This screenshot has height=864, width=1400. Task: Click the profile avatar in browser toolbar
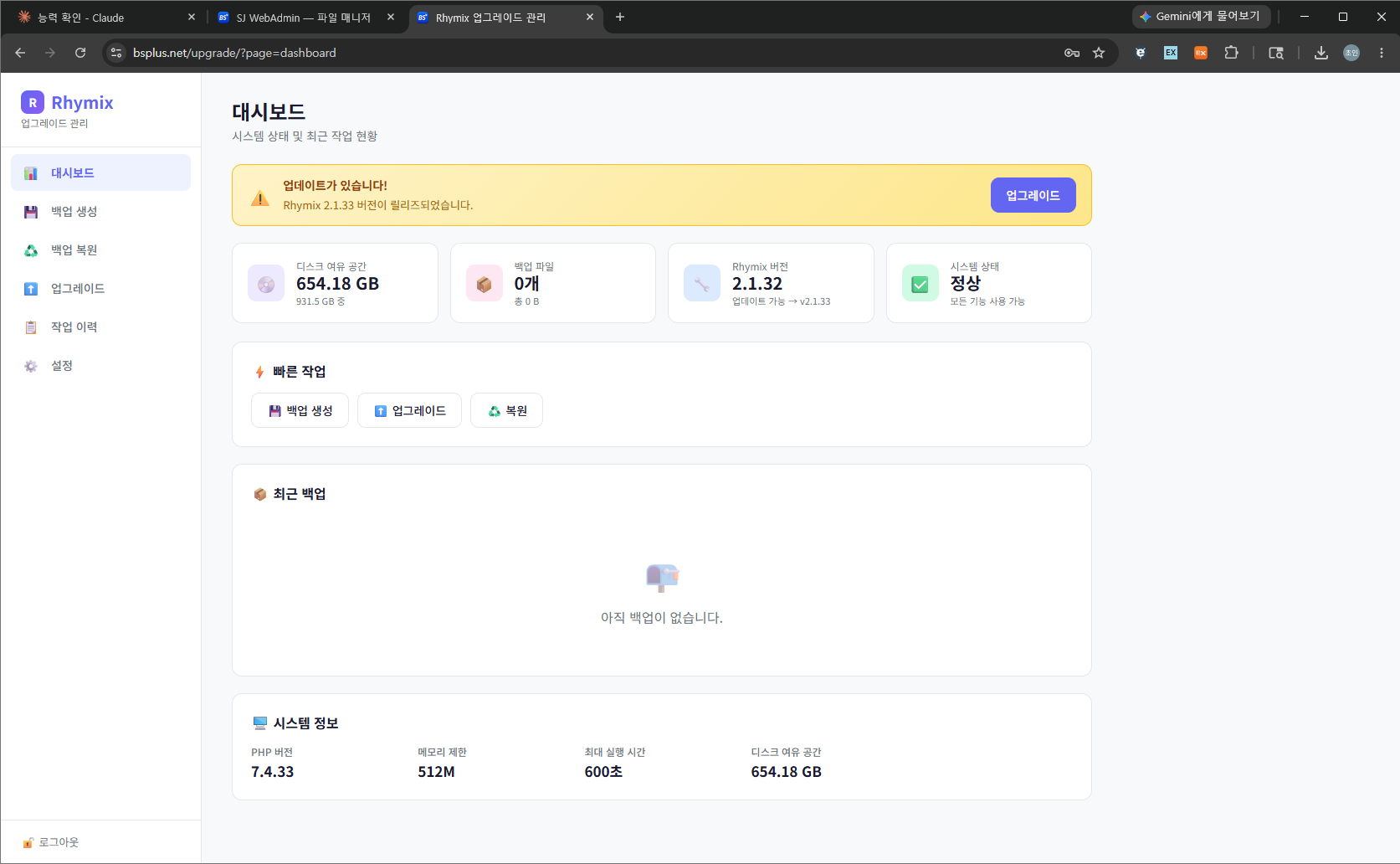1351,53
